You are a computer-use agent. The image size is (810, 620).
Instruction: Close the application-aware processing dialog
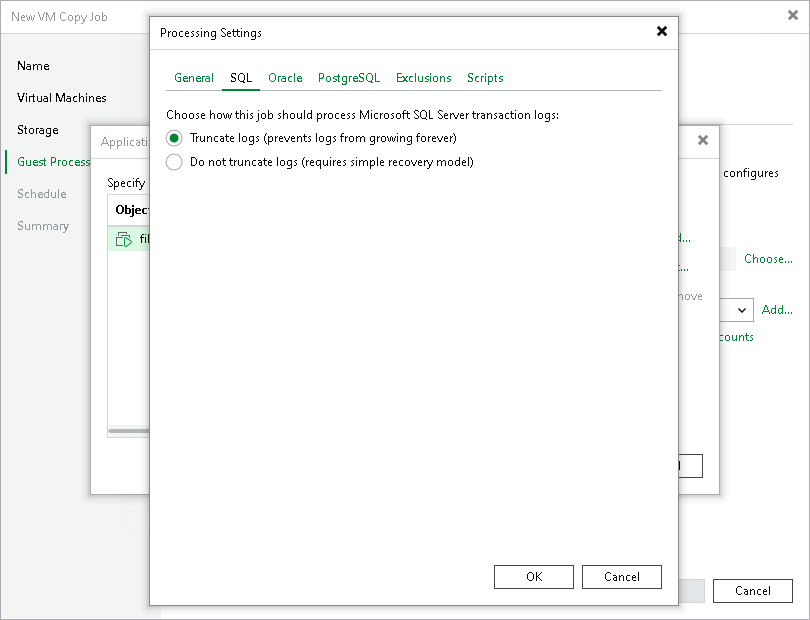703,140
